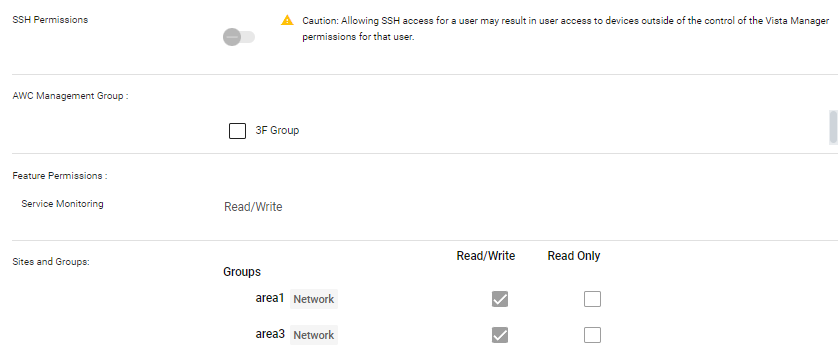Click the Network tag beside area3
The height and width of the screenshot is (360, 839).
(314, 335)
